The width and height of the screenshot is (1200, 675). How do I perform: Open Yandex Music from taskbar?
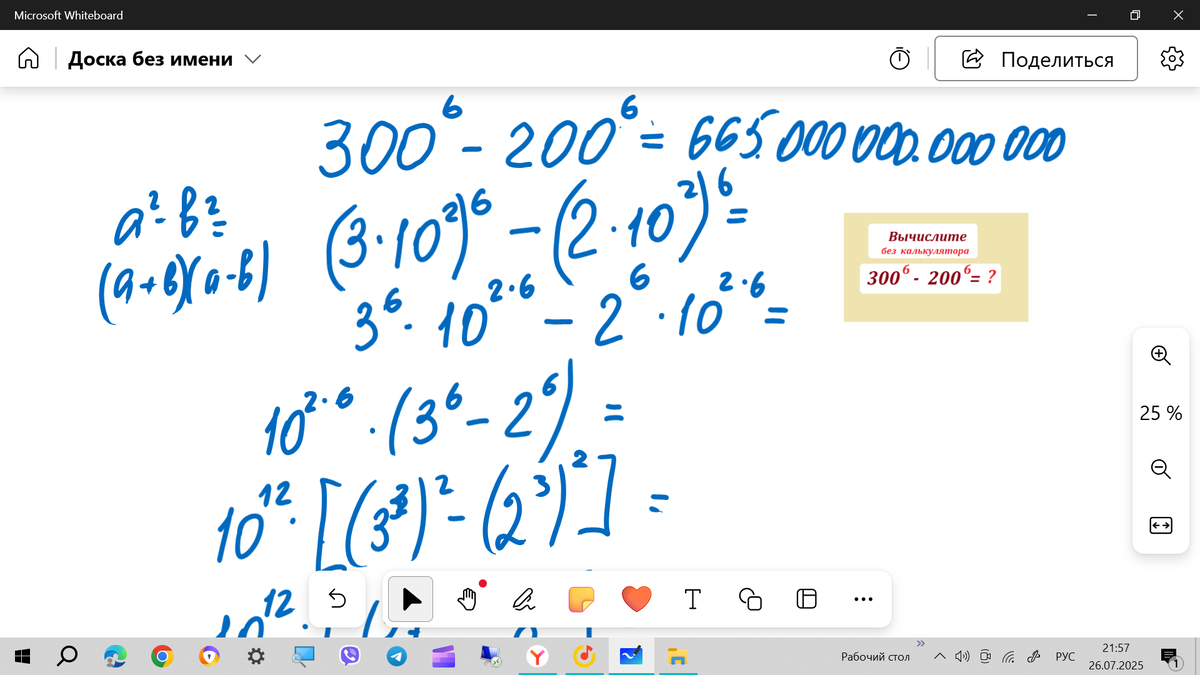click(x=585, y=656)
